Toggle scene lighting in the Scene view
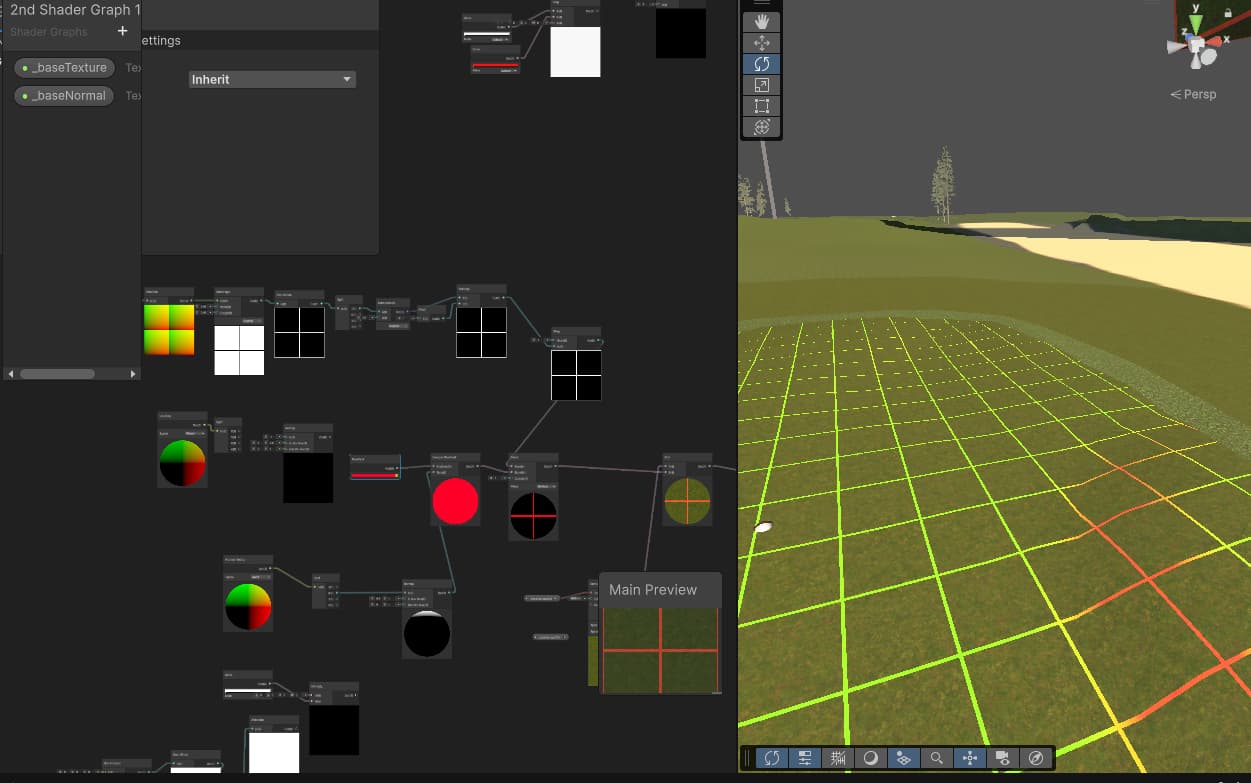Screen dimensions: 1251x783 pyautogui.click(x=871, y=758)
